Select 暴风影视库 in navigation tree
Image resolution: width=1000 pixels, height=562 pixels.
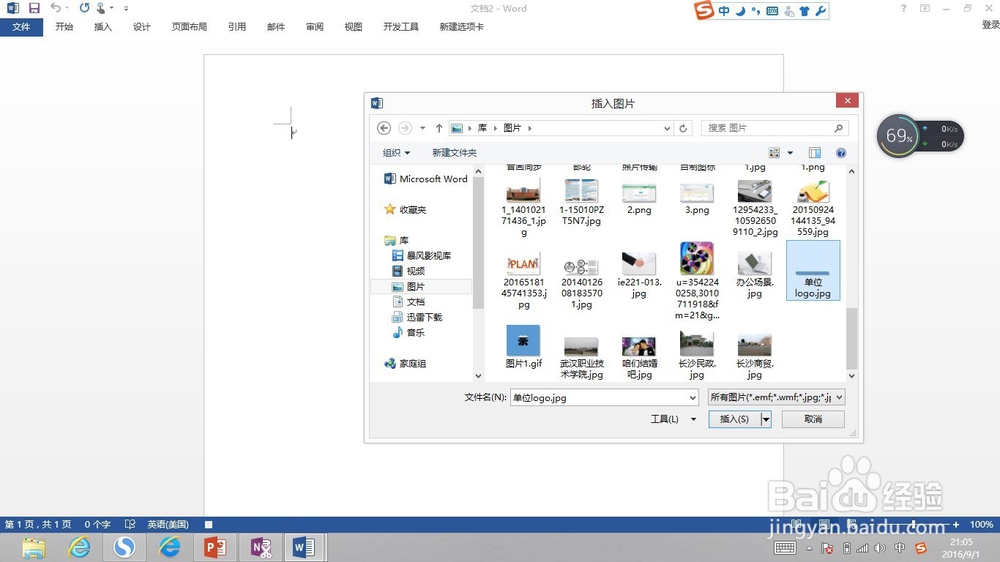click(x=422, y=256)
